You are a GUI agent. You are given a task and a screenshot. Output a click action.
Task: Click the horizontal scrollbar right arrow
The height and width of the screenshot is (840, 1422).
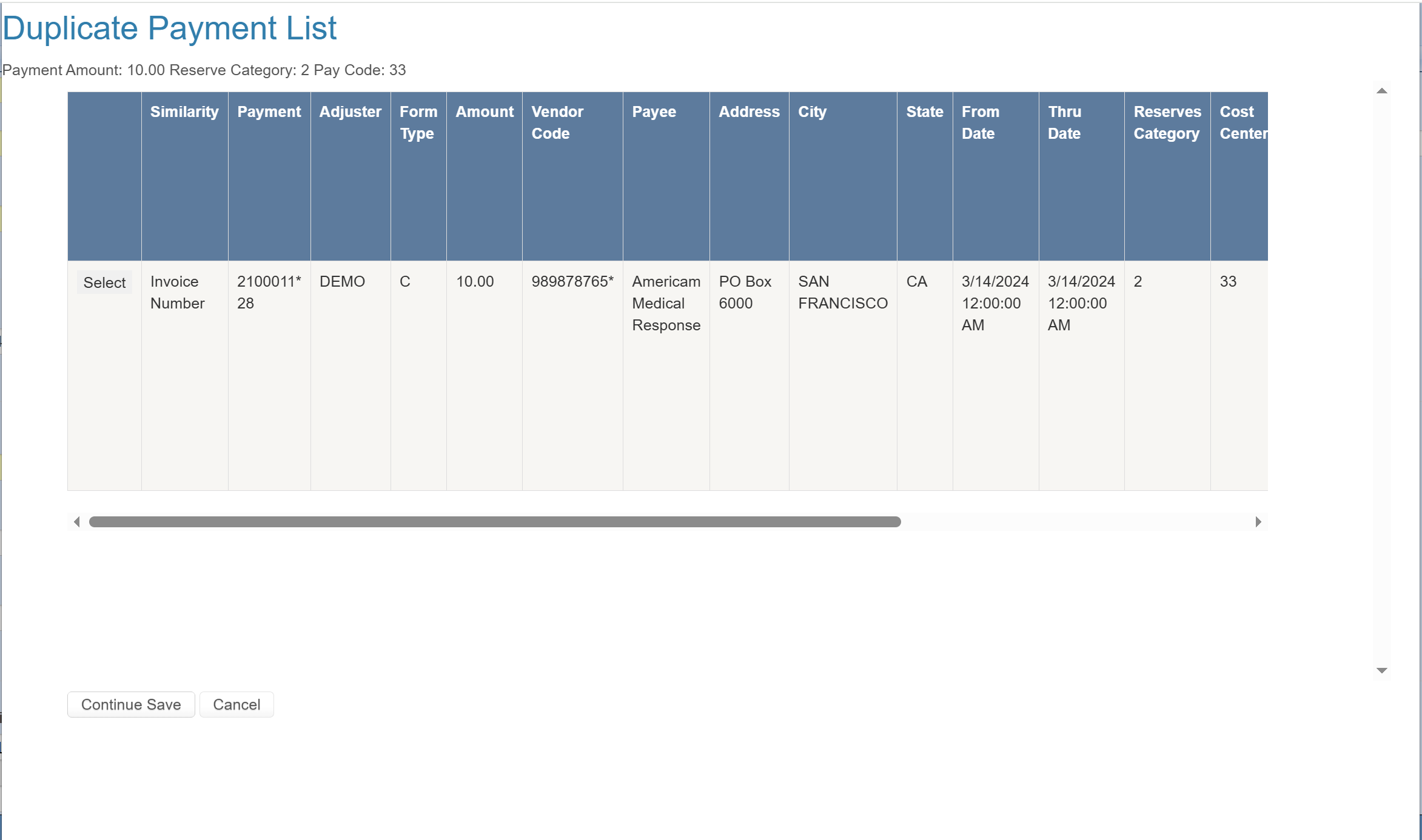click(1258, 522)
